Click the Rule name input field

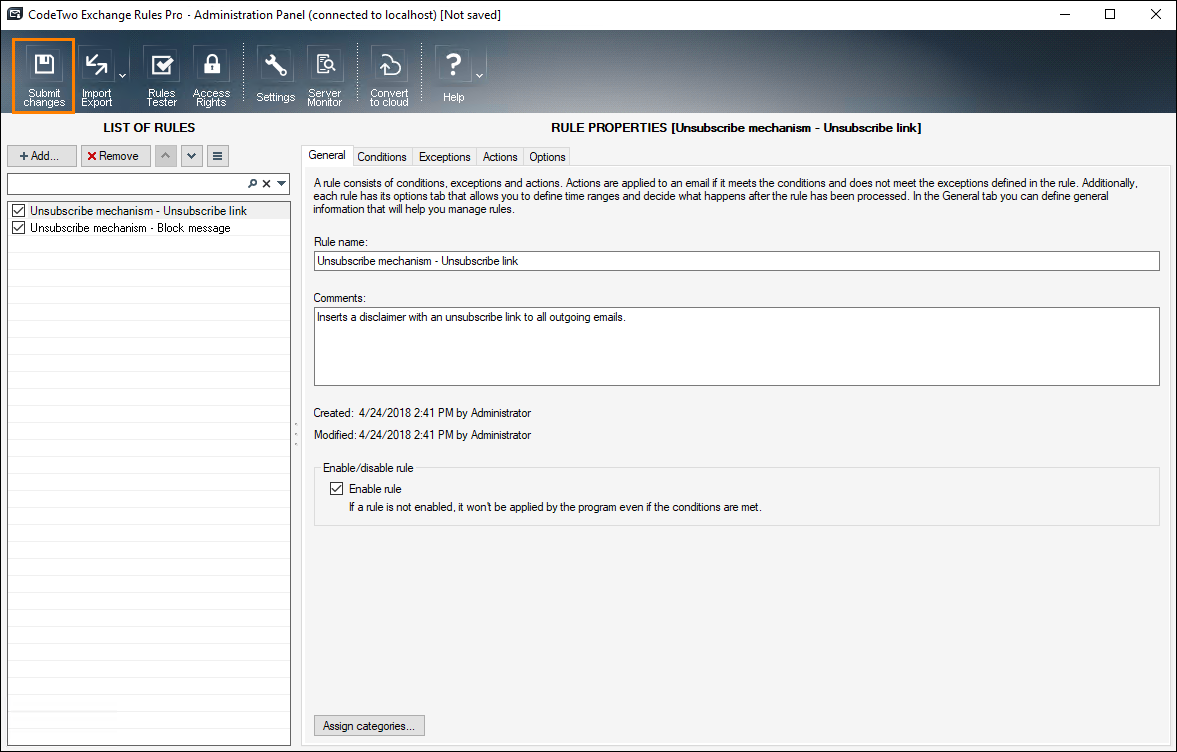tap(736, 261)
